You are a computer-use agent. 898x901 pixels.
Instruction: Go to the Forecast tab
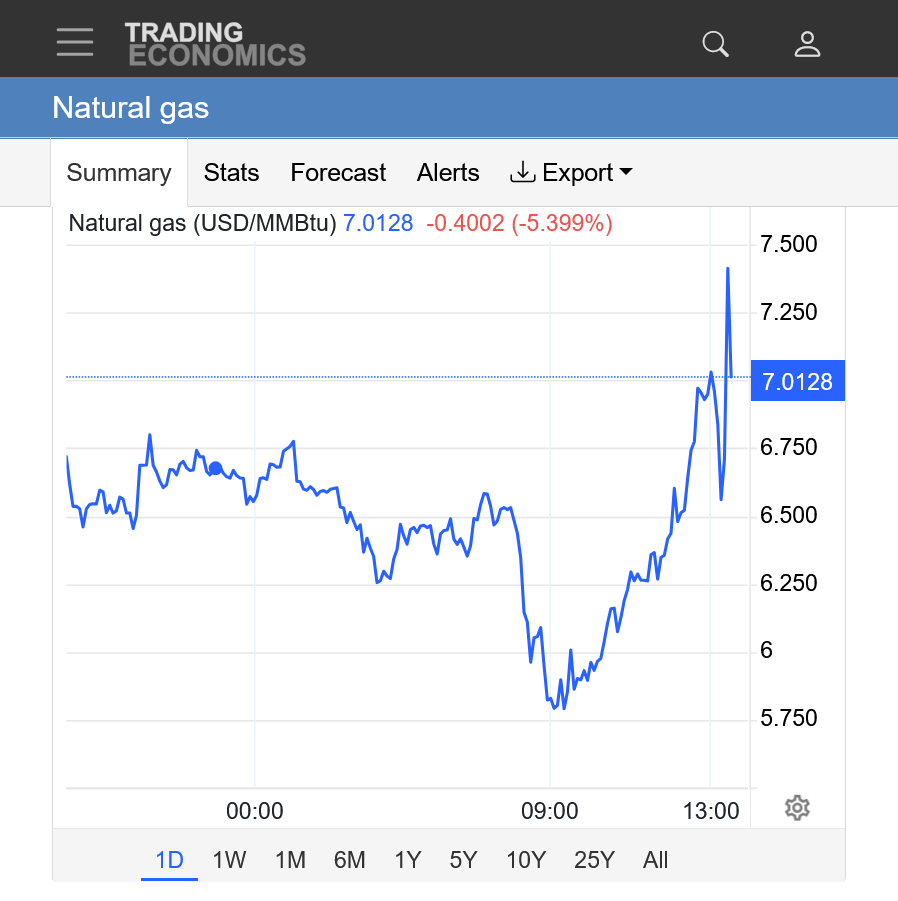point(338,173)
